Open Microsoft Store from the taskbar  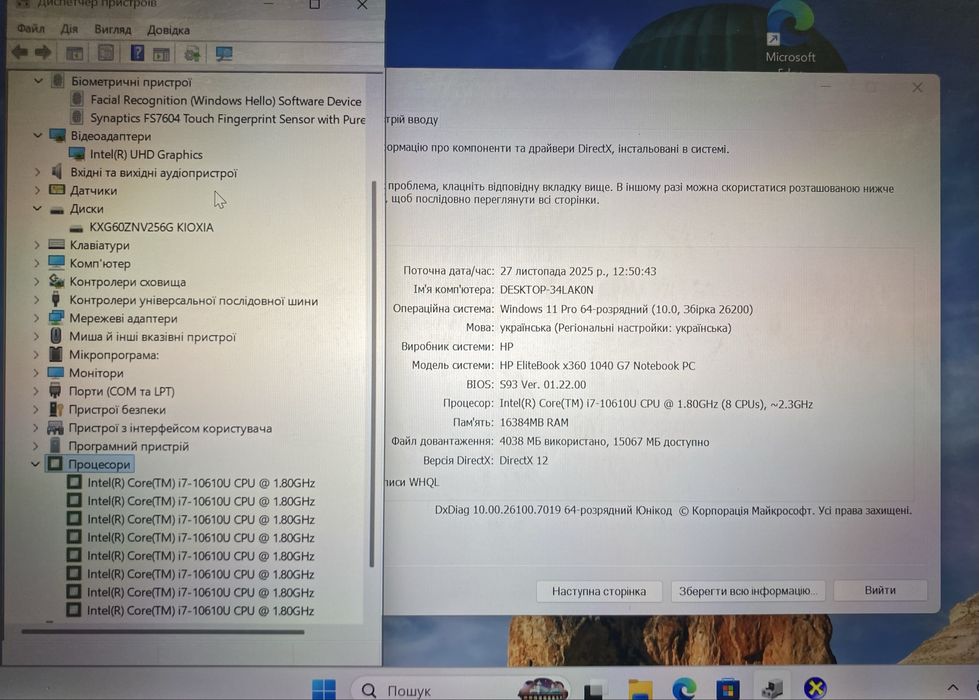point(727,689)
